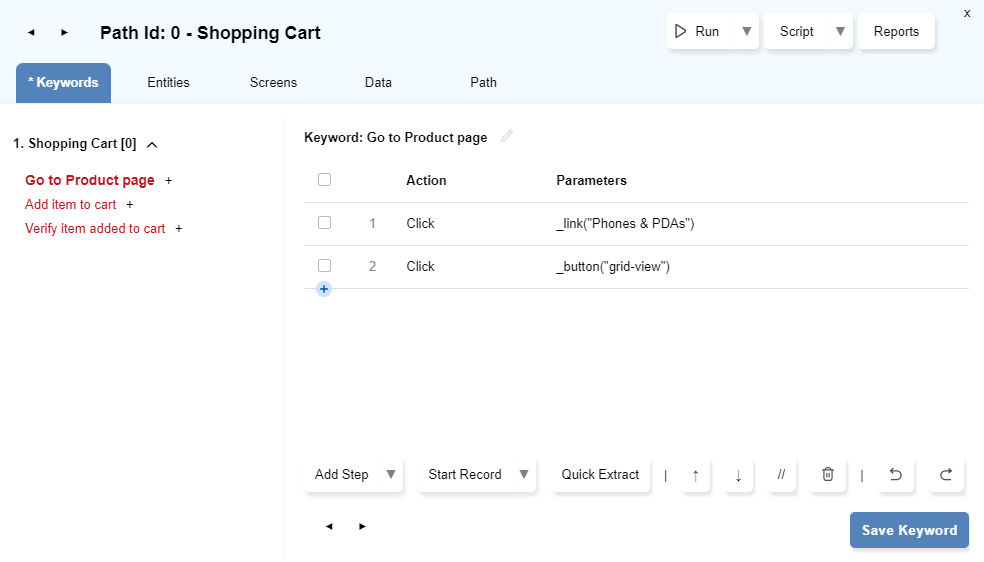Image resolution: width=984 pixels, height=562 pixels.
Task: Click the Save Keyword button
Action: click(909, 530)
